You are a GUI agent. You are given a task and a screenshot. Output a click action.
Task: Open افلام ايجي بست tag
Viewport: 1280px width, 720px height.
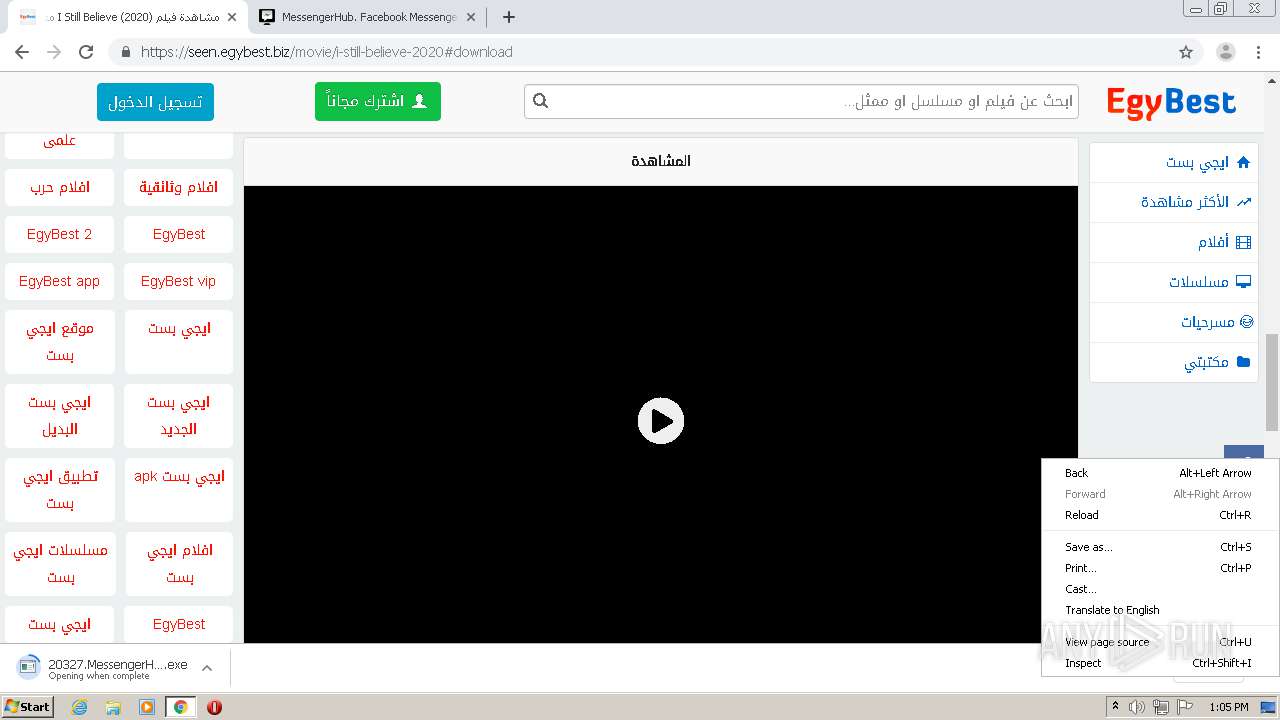click(x=179, y=564)
